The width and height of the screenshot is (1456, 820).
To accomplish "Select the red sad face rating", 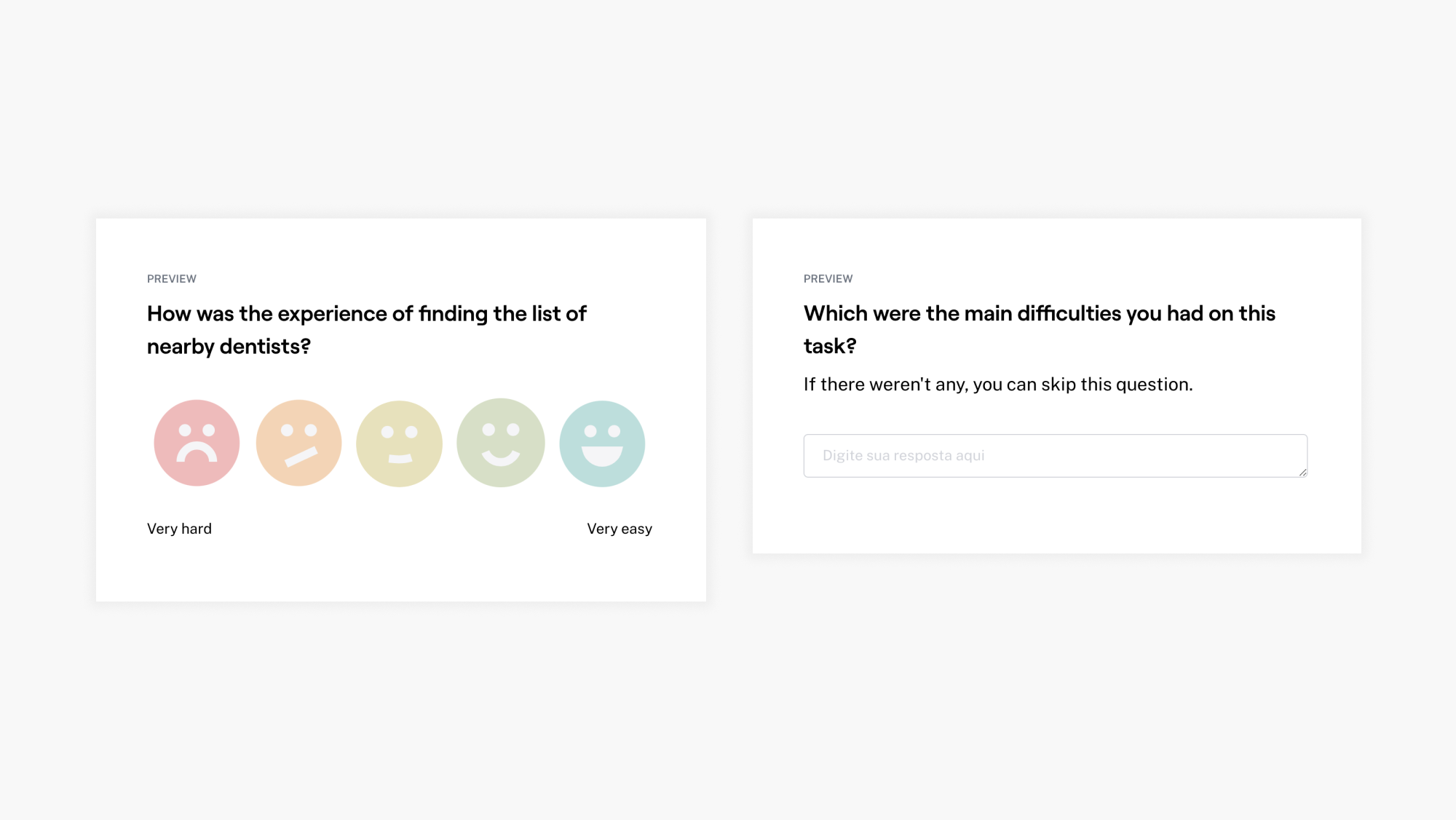I will pyautogui.click(x=197, y=443).
